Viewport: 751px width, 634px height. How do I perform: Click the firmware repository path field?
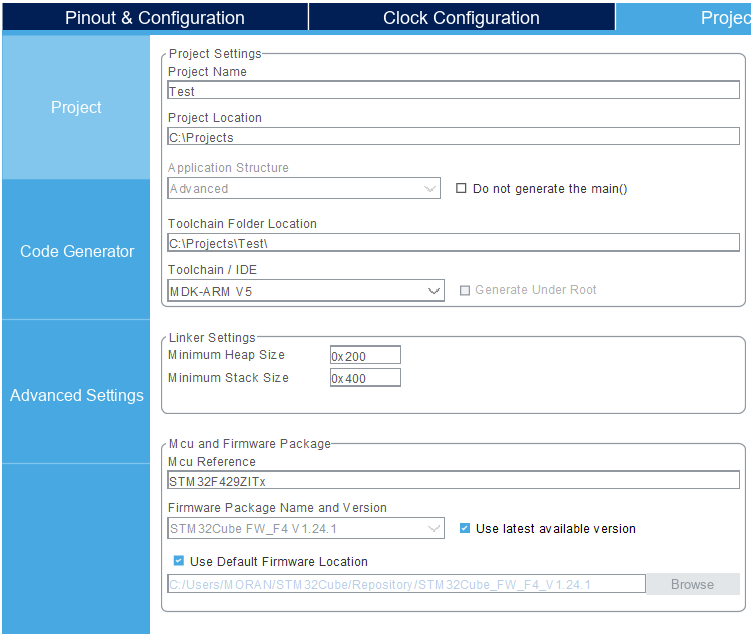point(406,584)
